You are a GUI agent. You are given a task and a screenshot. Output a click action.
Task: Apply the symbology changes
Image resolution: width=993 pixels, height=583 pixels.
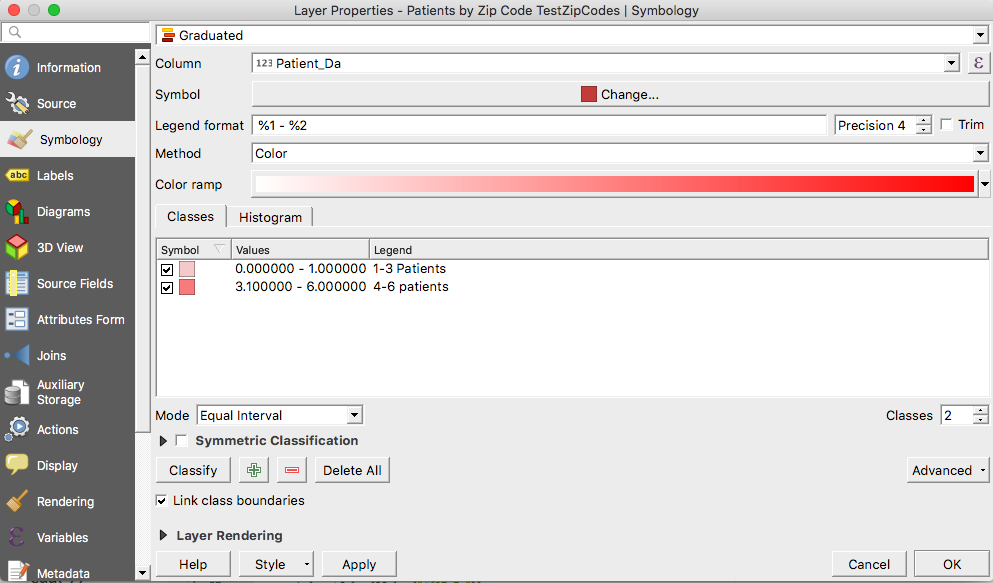tap(358, 563)
